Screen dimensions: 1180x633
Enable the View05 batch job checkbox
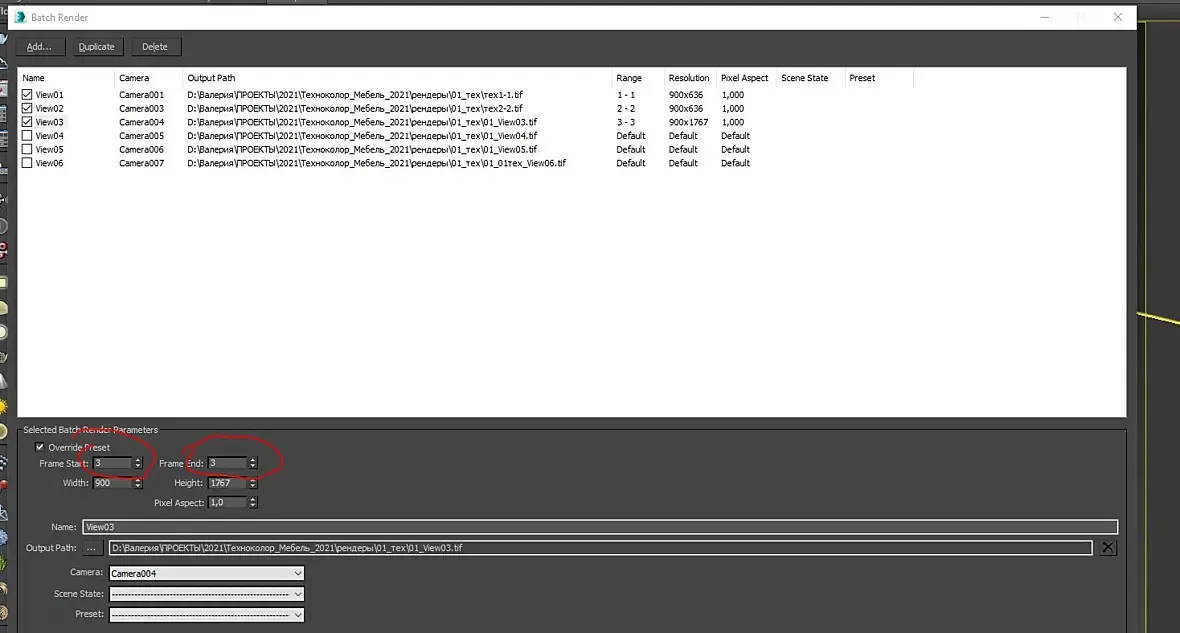27,149
